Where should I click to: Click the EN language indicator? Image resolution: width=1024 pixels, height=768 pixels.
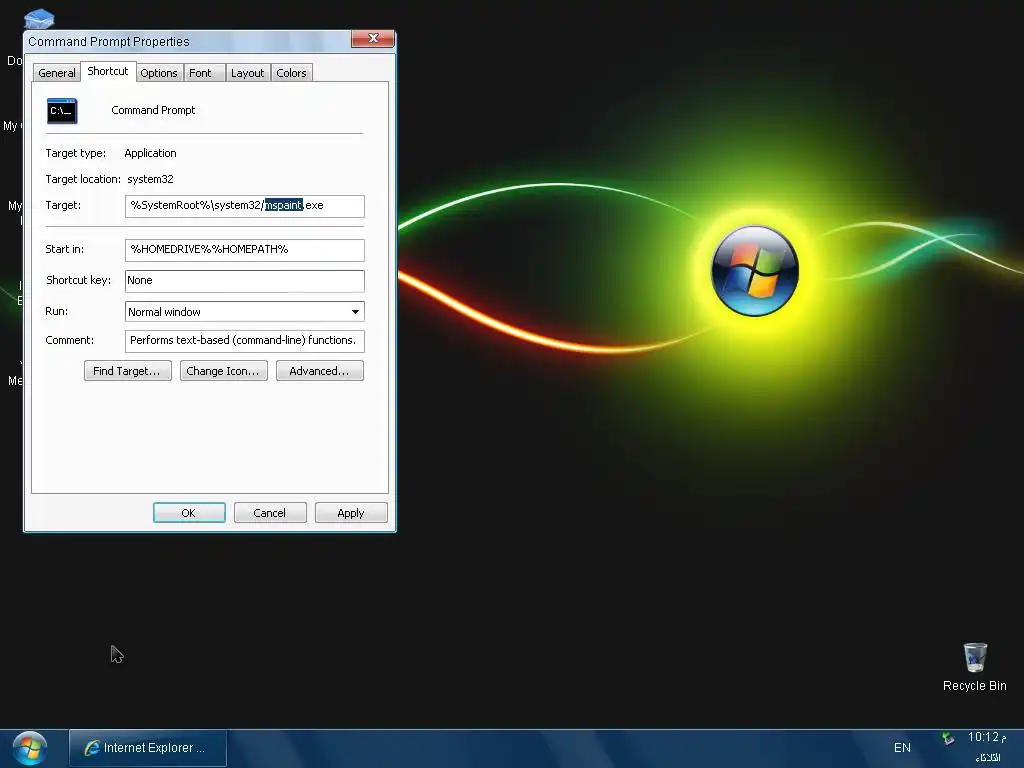[x=902, y=748]
